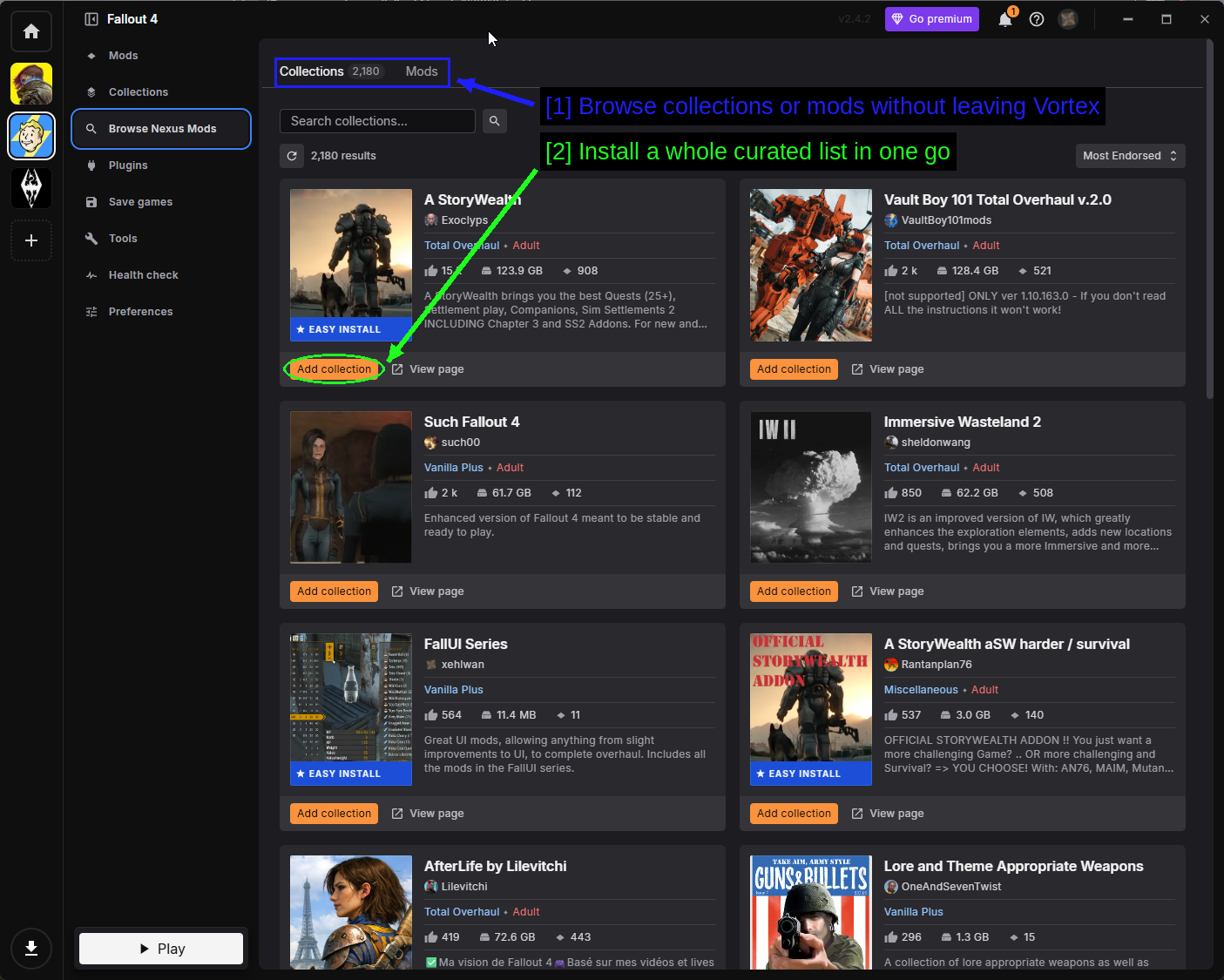This screenshot has height=980, width=1224.
Task: Open the Tools section
Action: 161,239
